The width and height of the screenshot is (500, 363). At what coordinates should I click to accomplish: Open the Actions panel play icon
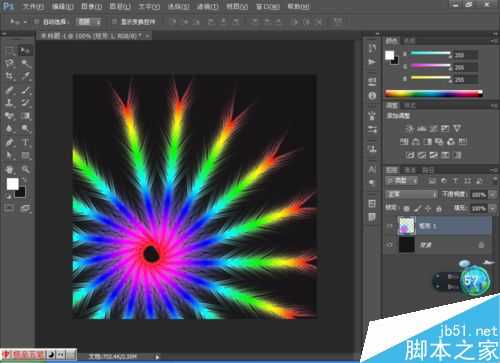tap(372, 62)
